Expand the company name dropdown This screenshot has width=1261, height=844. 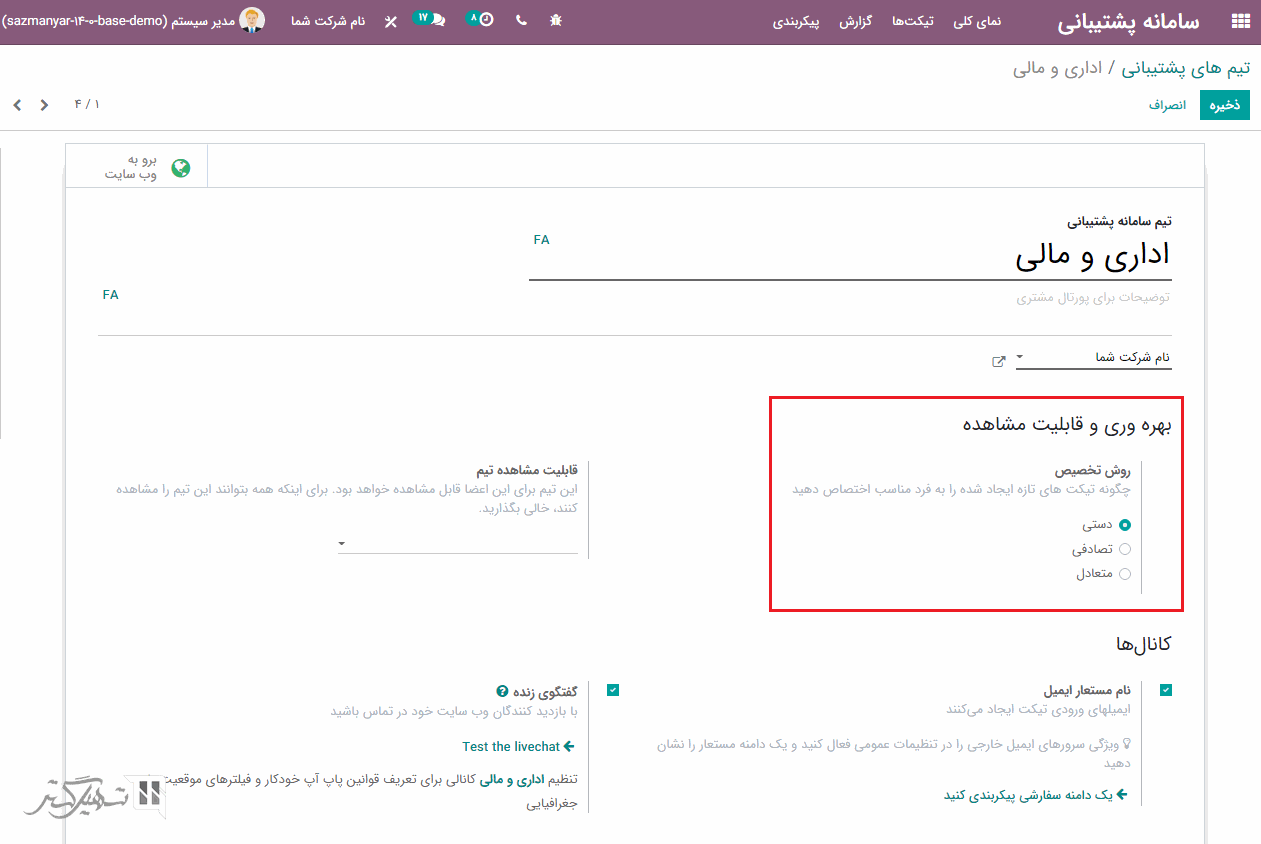(1020, 357)
